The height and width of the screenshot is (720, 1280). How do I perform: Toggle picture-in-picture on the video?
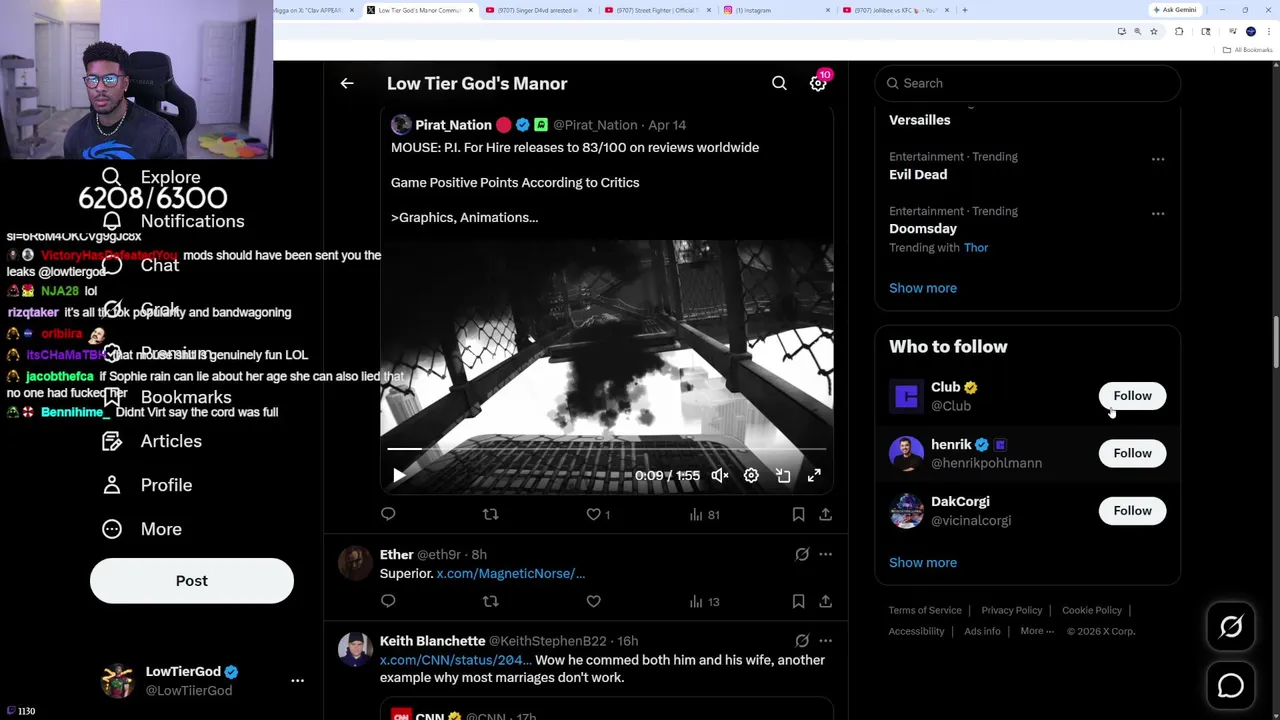pyautogui.click(x=783, y=476)
